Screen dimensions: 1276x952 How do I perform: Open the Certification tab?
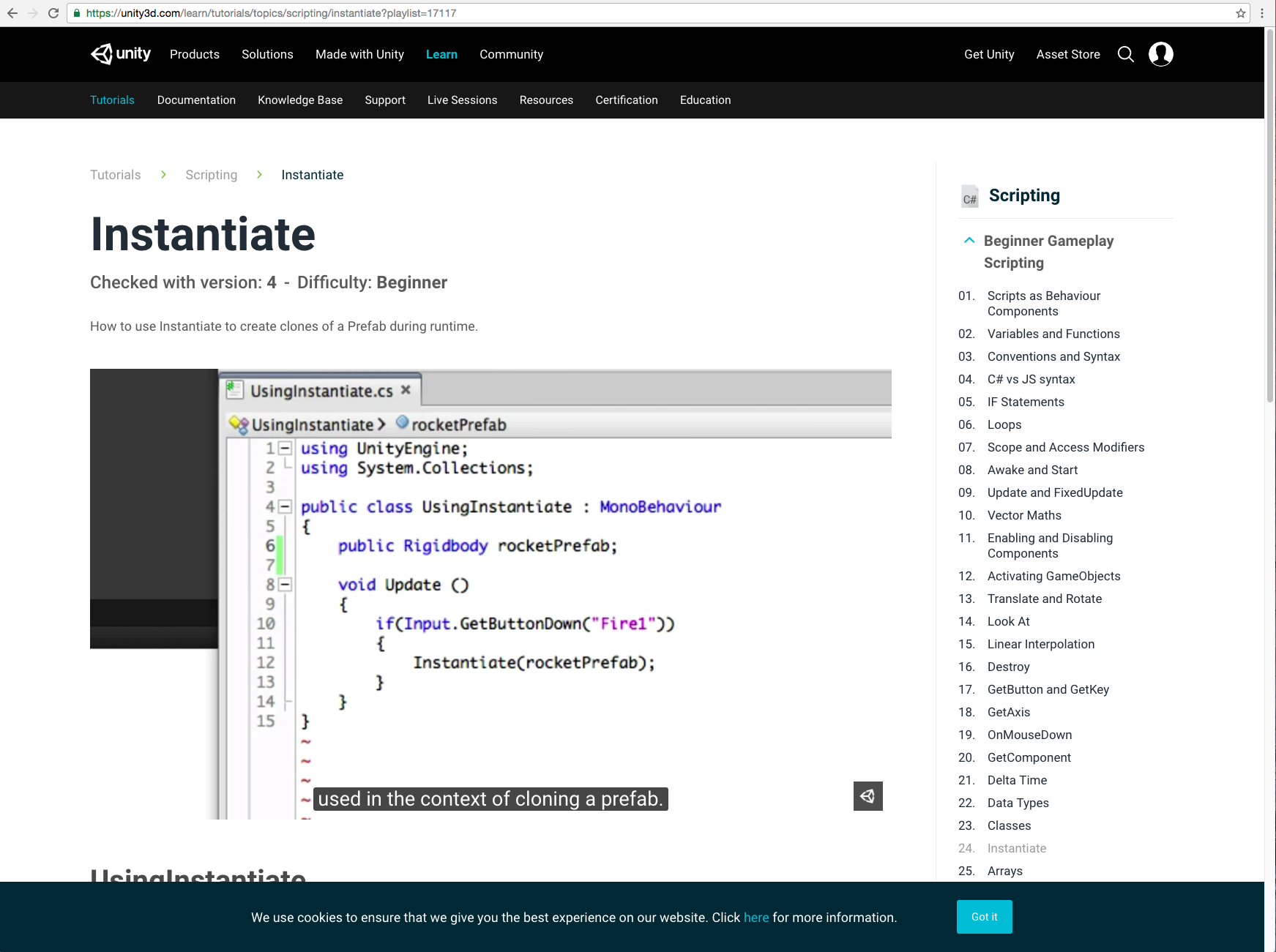(627, 100)
